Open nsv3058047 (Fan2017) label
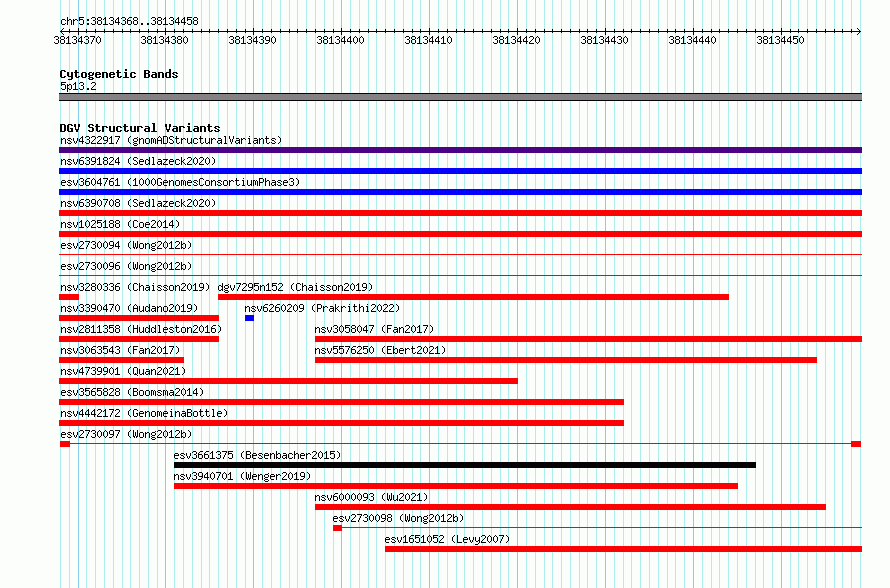The width and height of the screenshot is (890, 588). pyautogui.click(x=374, y=329)
